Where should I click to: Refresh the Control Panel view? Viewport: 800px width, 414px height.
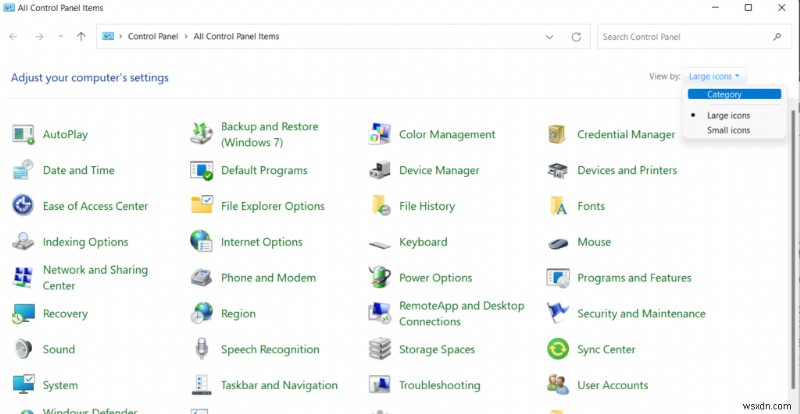(x=576, y=37)
